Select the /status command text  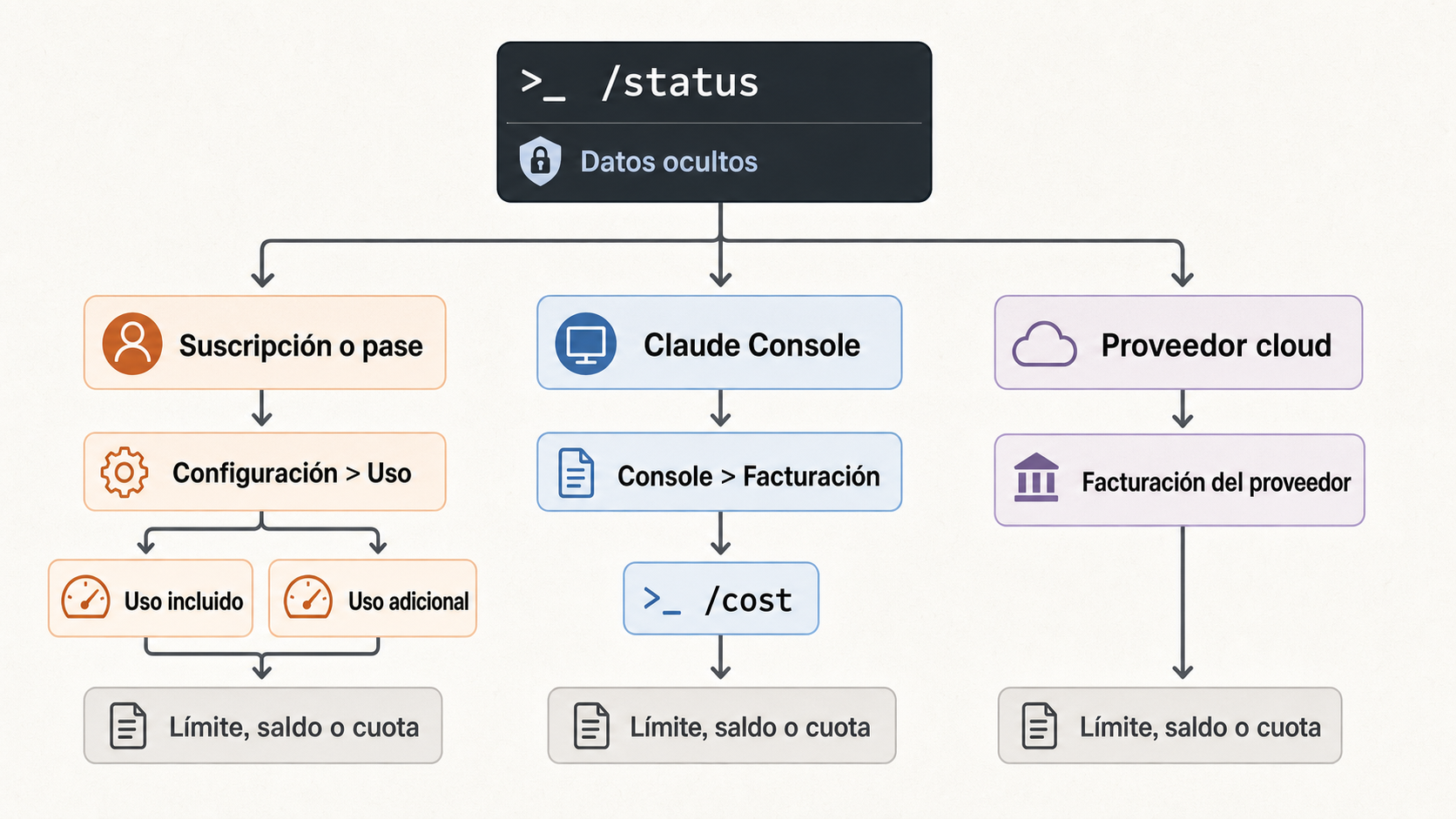pos(679,84)
